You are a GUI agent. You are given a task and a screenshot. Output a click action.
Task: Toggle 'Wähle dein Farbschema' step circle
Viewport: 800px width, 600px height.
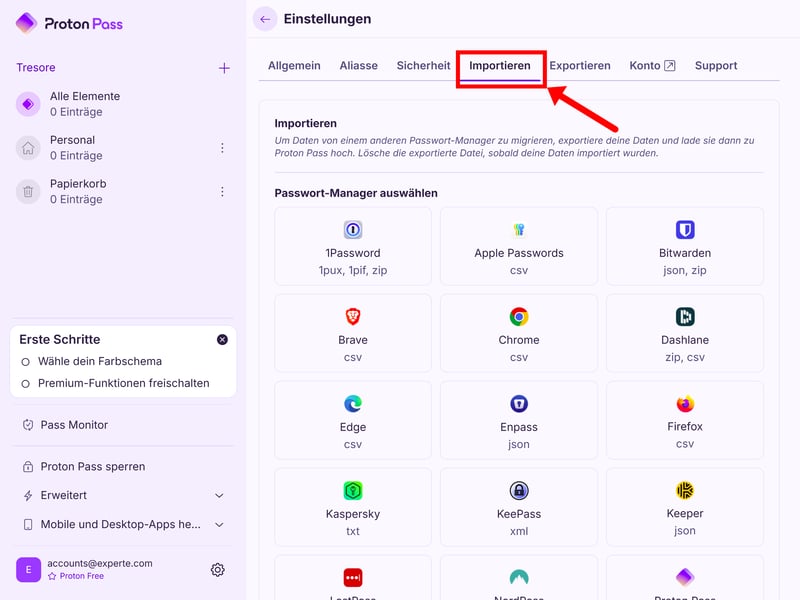click(26, 362)
